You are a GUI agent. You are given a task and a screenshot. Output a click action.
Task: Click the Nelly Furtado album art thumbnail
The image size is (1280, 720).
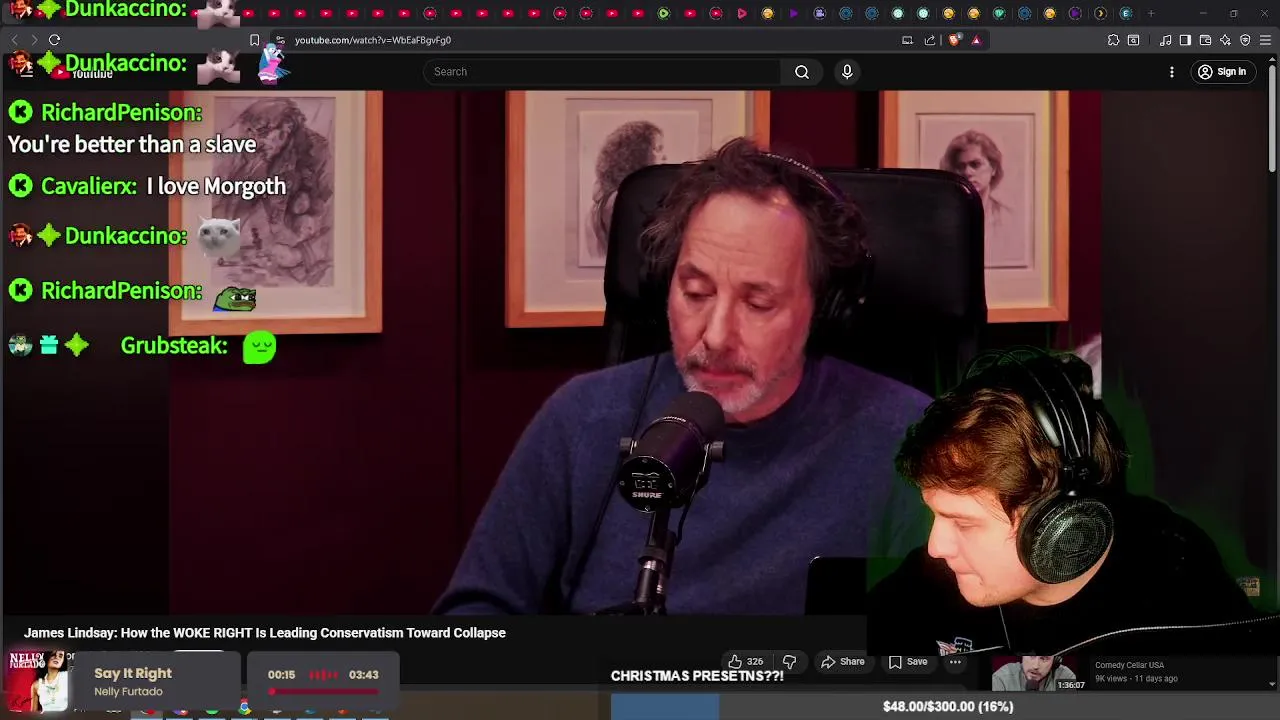point(38,680)
